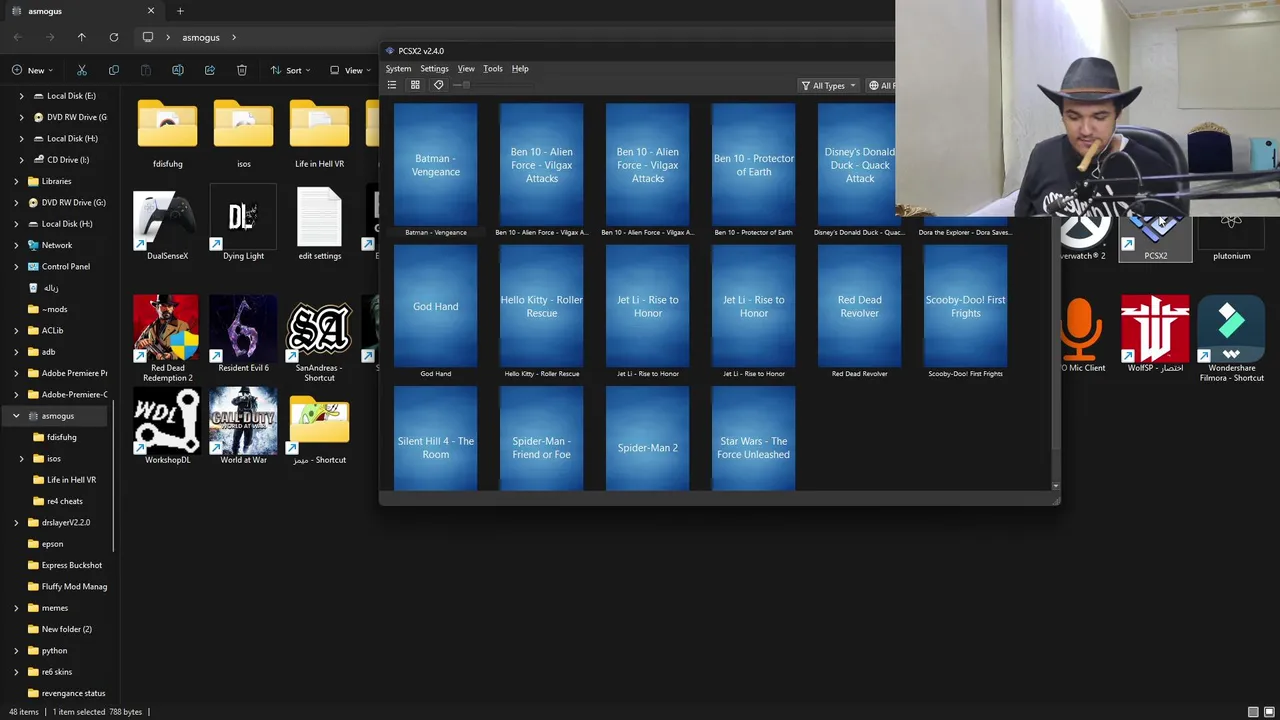Open the New item dropdown in Explorer
1280x720 pixels.
click(32, 70)
